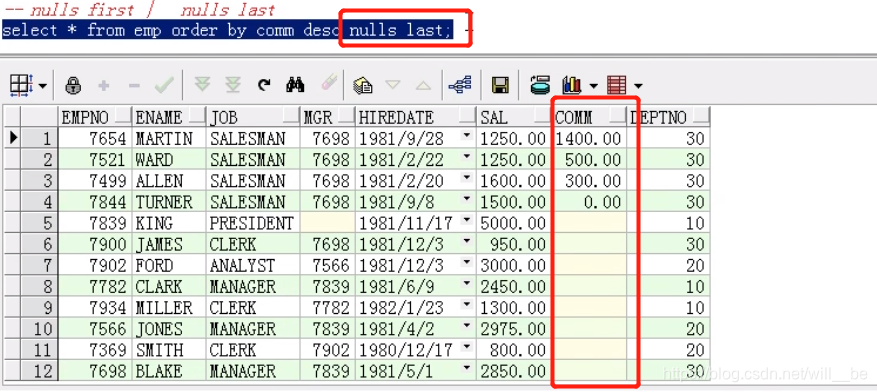Click the cell containing ALLEN
This screenshot has width=877, height=392.
pos(169,181)
